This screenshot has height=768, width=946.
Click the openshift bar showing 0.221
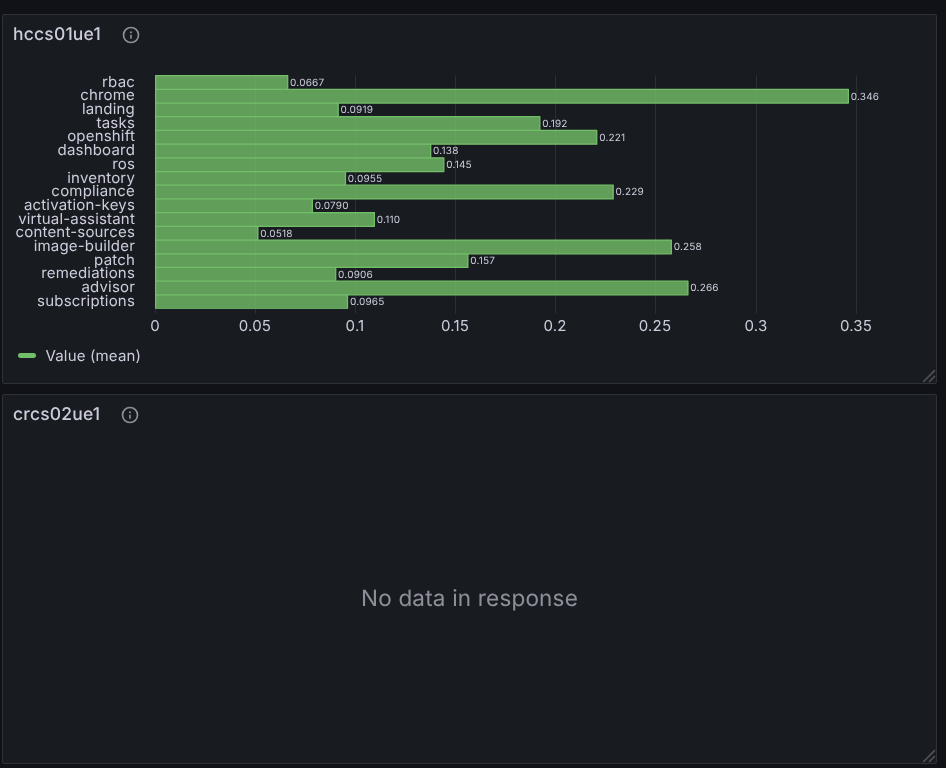(376, 138)
